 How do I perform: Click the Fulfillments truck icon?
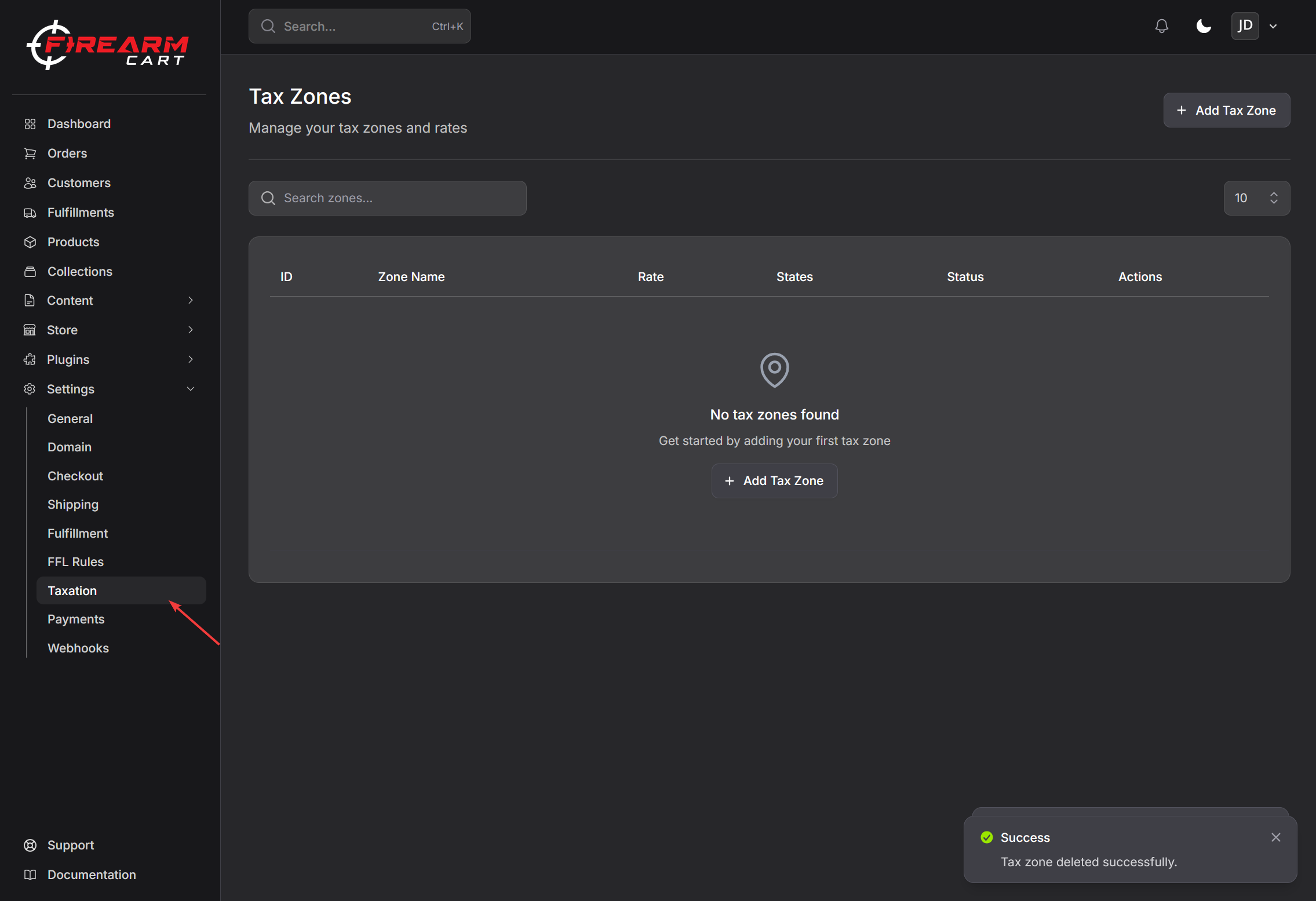tap(30, 213)
